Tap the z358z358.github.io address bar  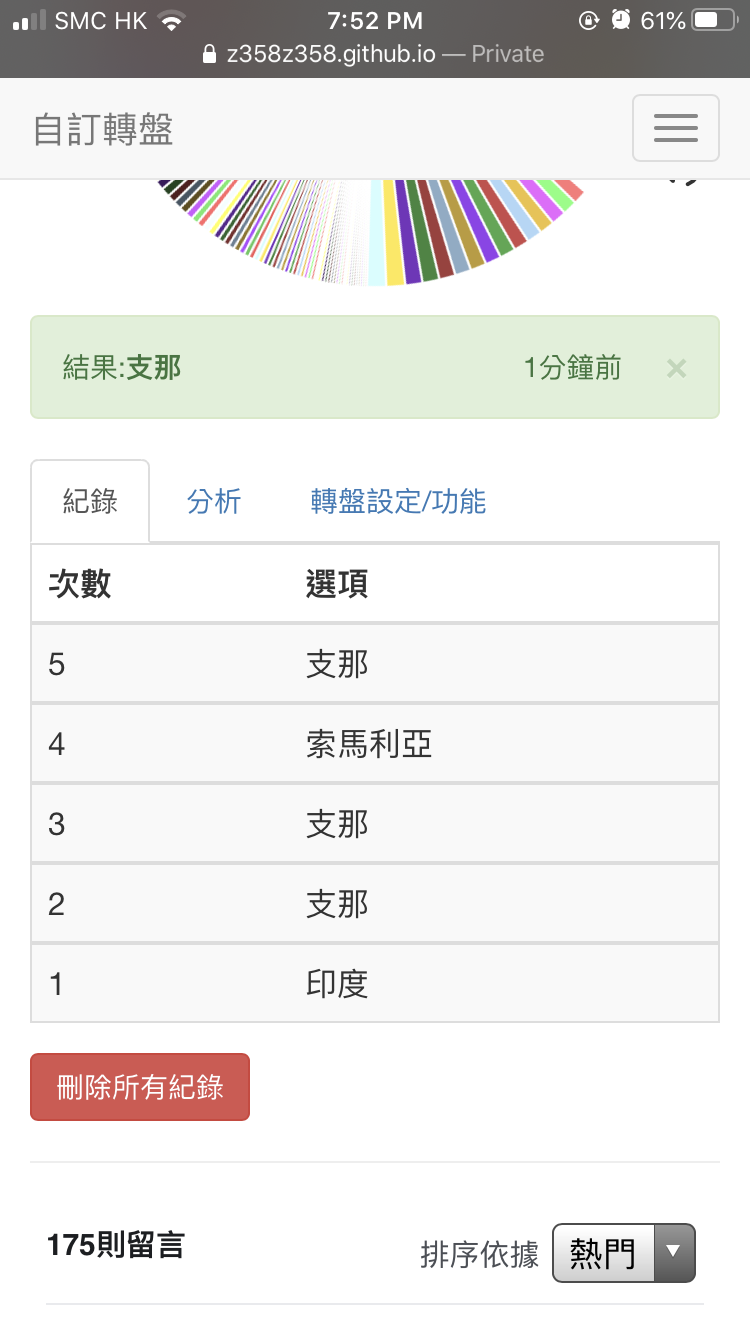(x=375, y=54)
